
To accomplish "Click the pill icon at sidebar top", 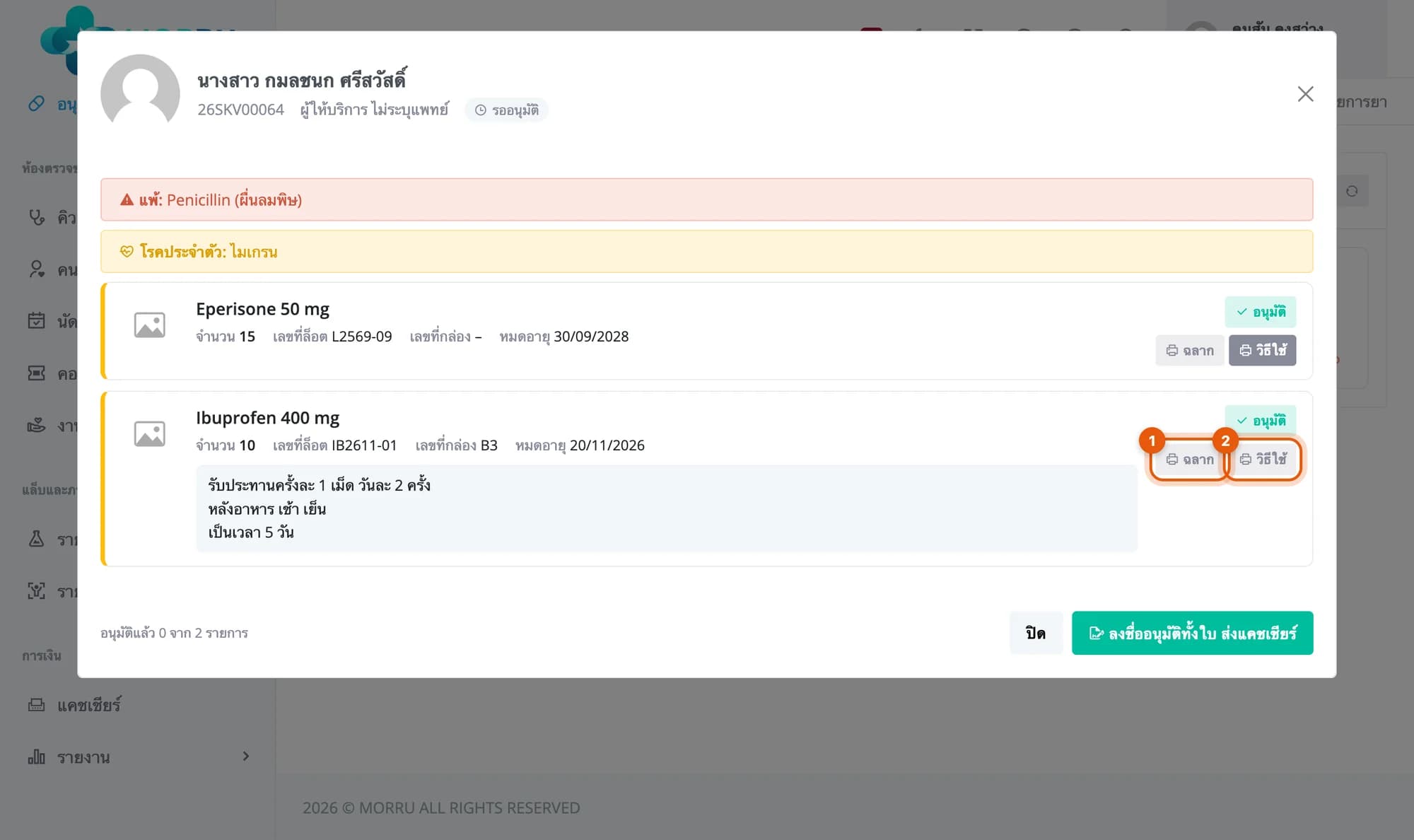I will click(36, 104).
